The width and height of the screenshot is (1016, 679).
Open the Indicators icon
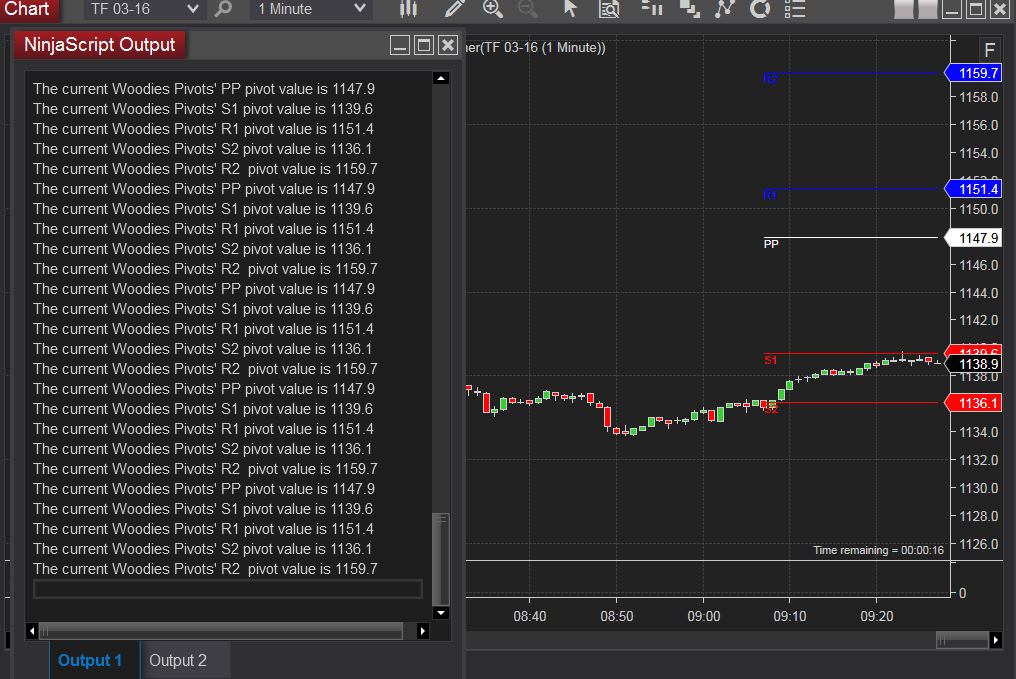tap(725, 8)
